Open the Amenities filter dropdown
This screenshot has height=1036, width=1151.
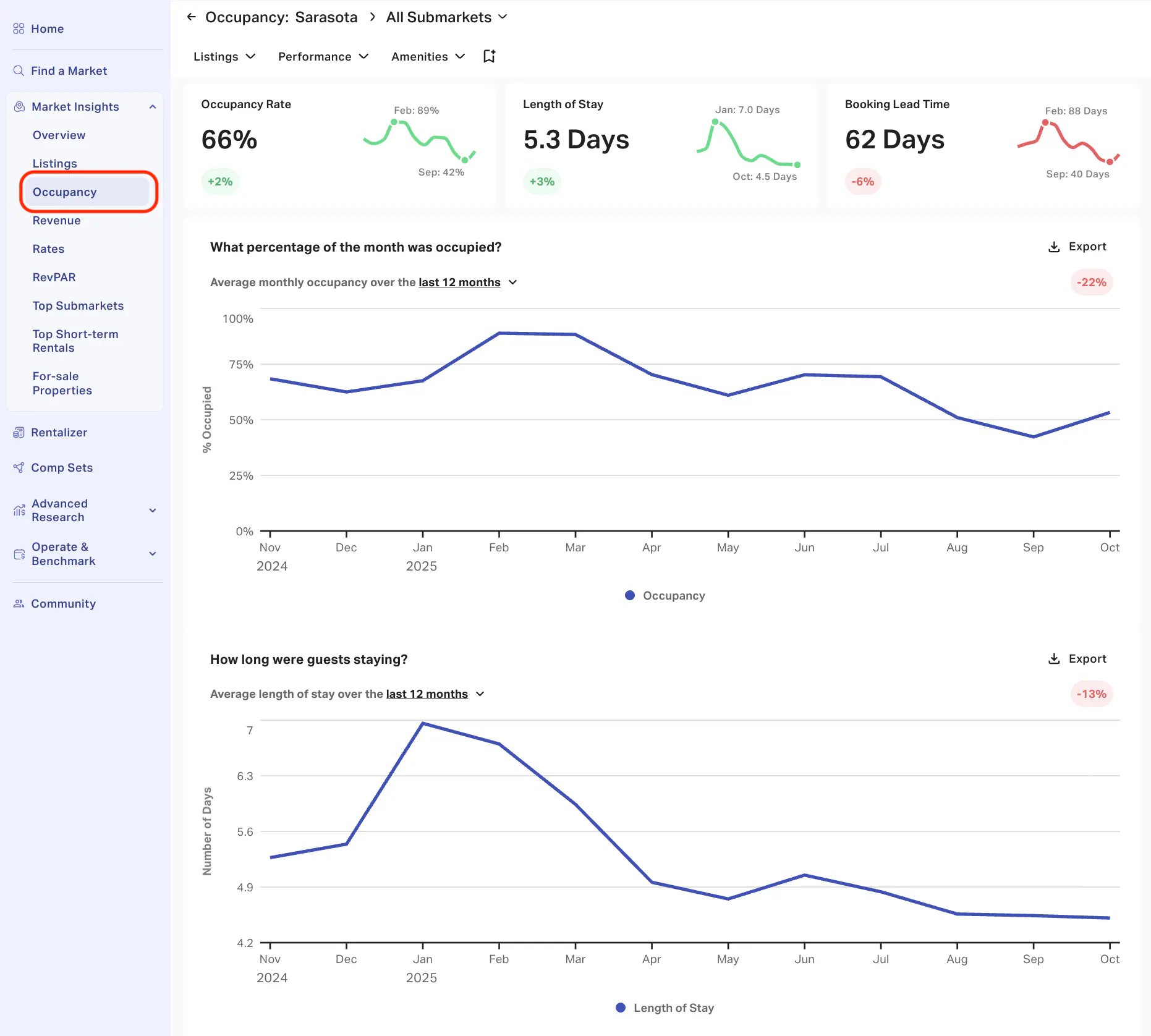pos(428,56)
